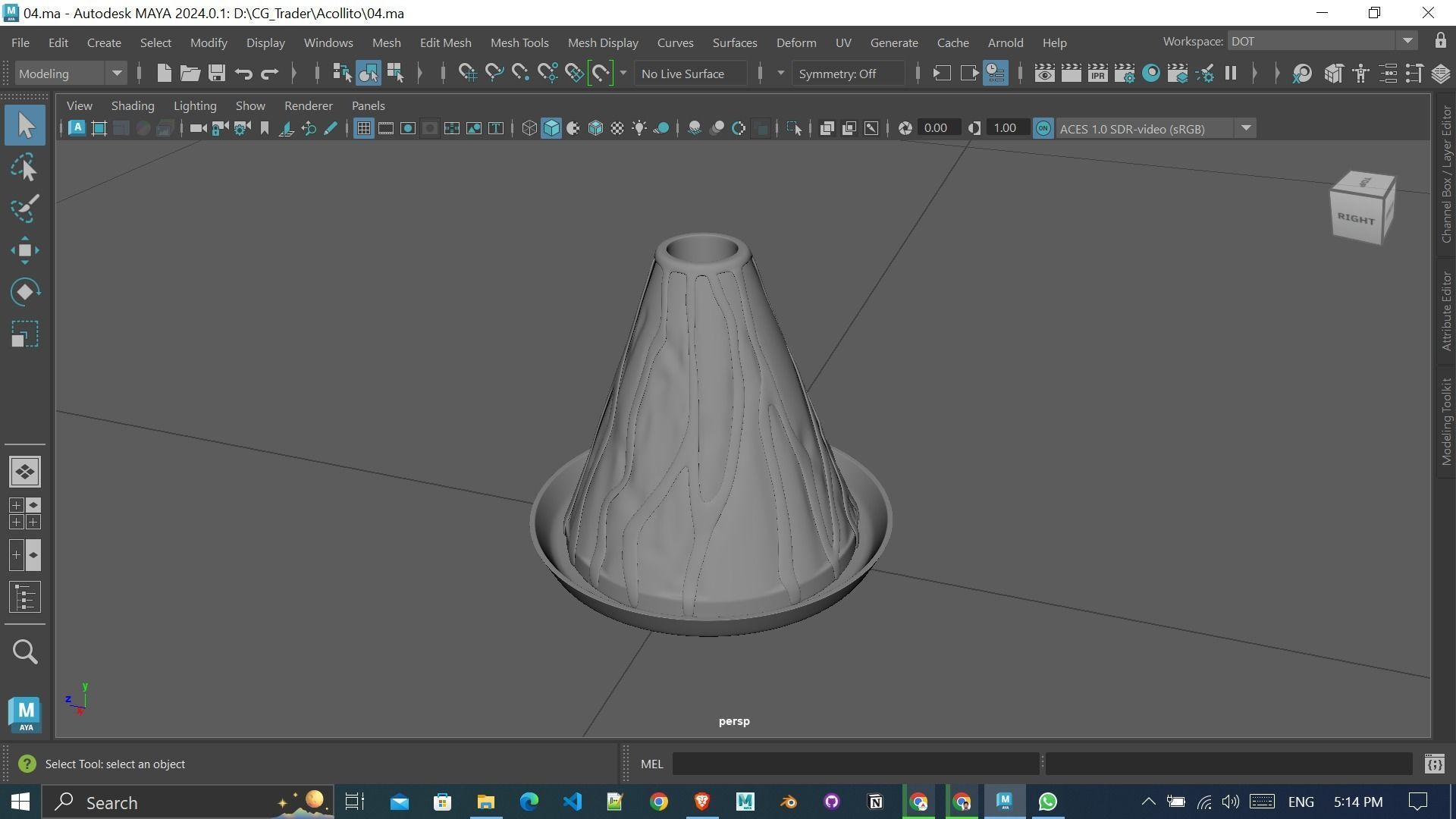Click the MEL command language label
The width and height of the screenshot is (1456, 819).
point(652,764)
